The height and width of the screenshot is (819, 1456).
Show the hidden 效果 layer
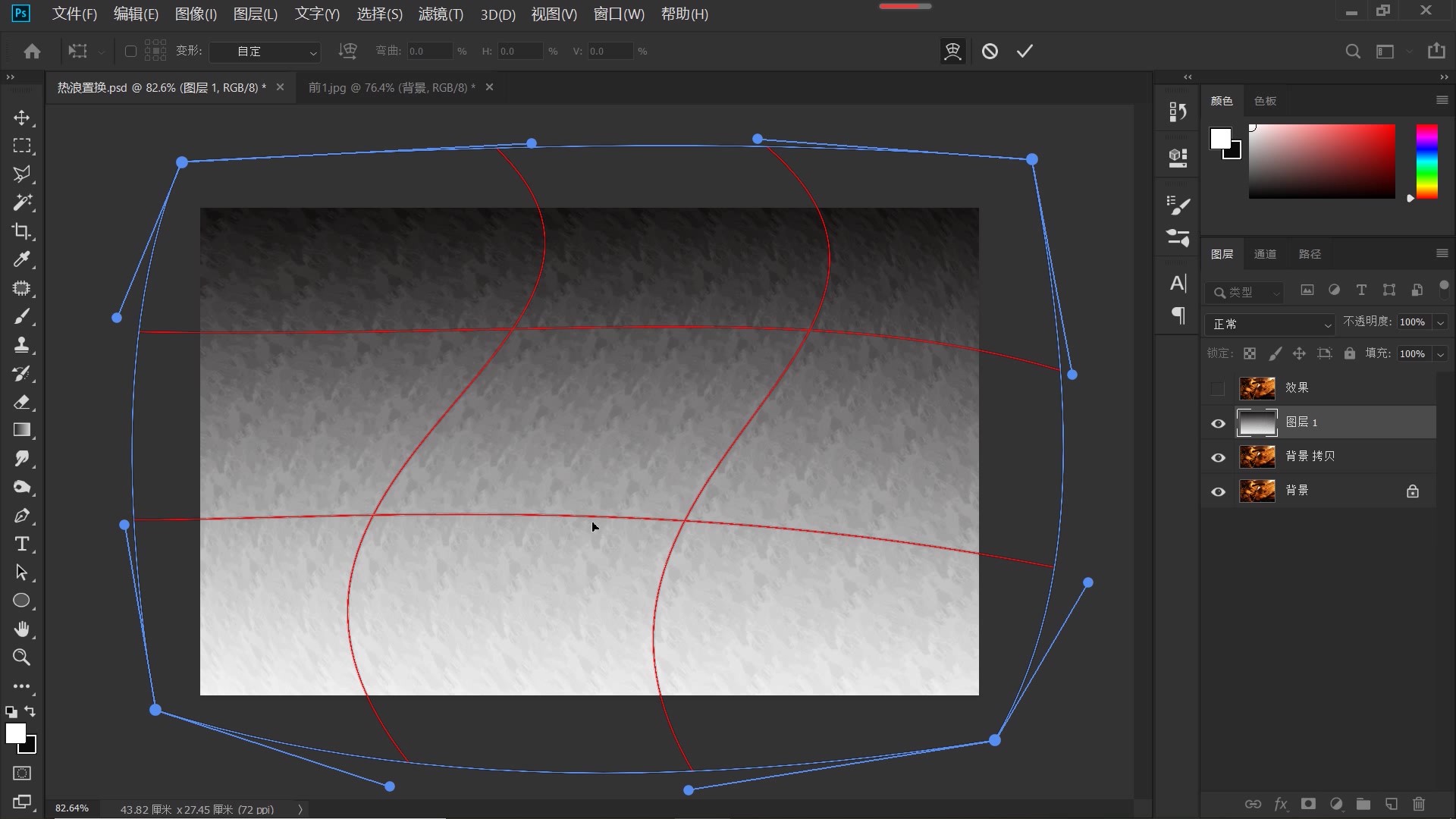1218,389
